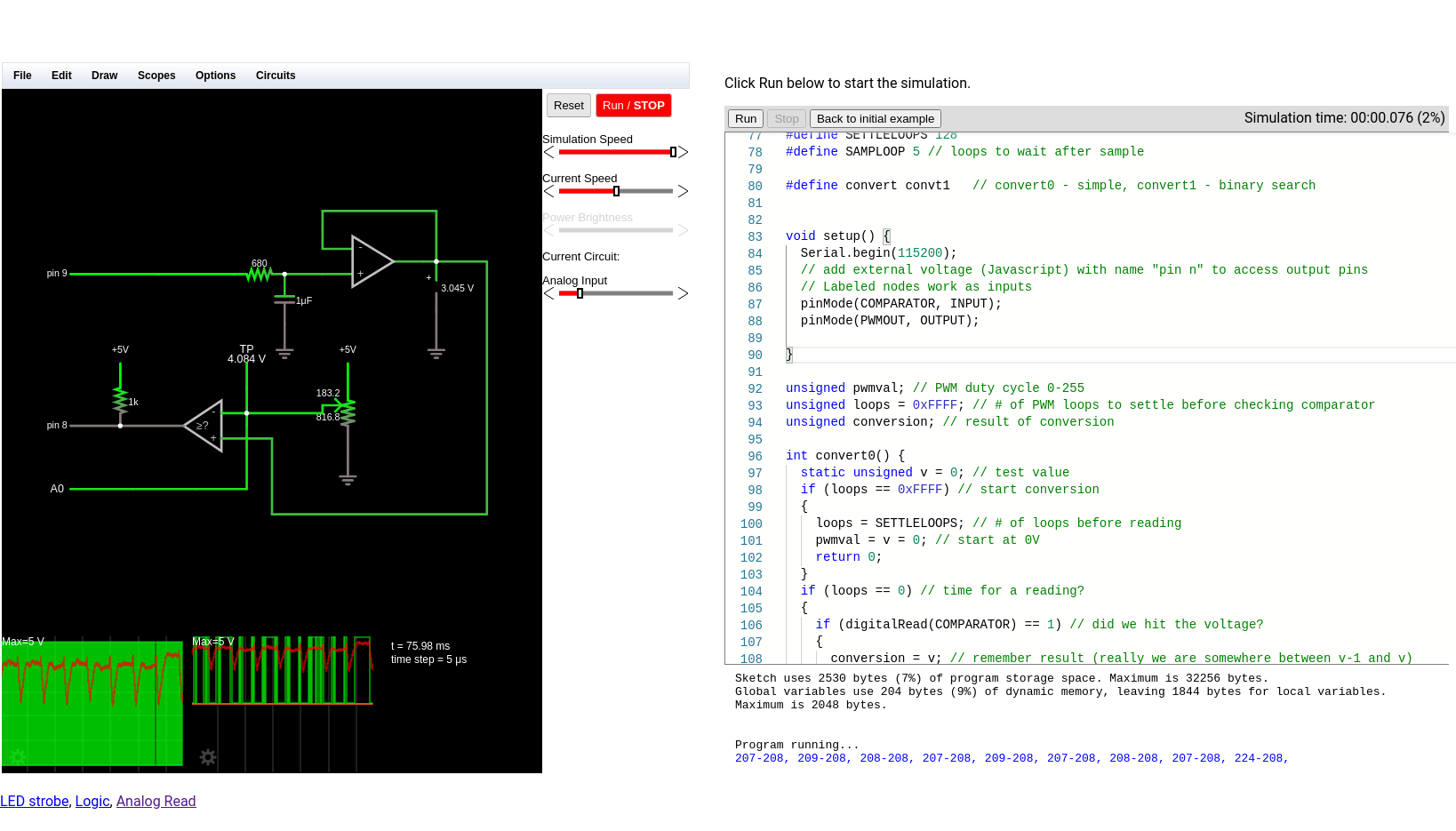
Task: Click Back to initial example
Action: (875, 118)
